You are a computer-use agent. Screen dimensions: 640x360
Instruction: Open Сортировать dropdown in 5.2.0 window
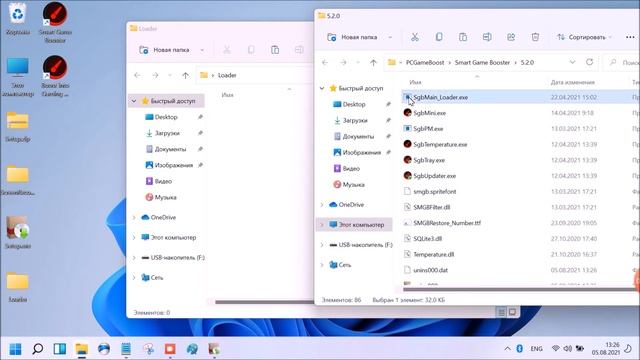(x=584, y=37)
